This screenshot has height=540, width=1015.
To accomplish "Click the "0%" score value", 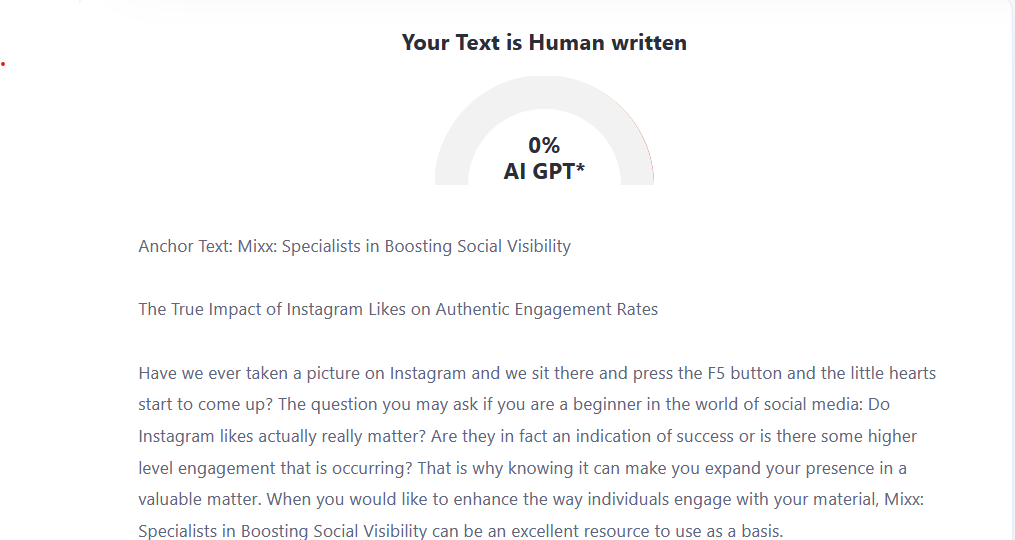I will tap(544, 146).
